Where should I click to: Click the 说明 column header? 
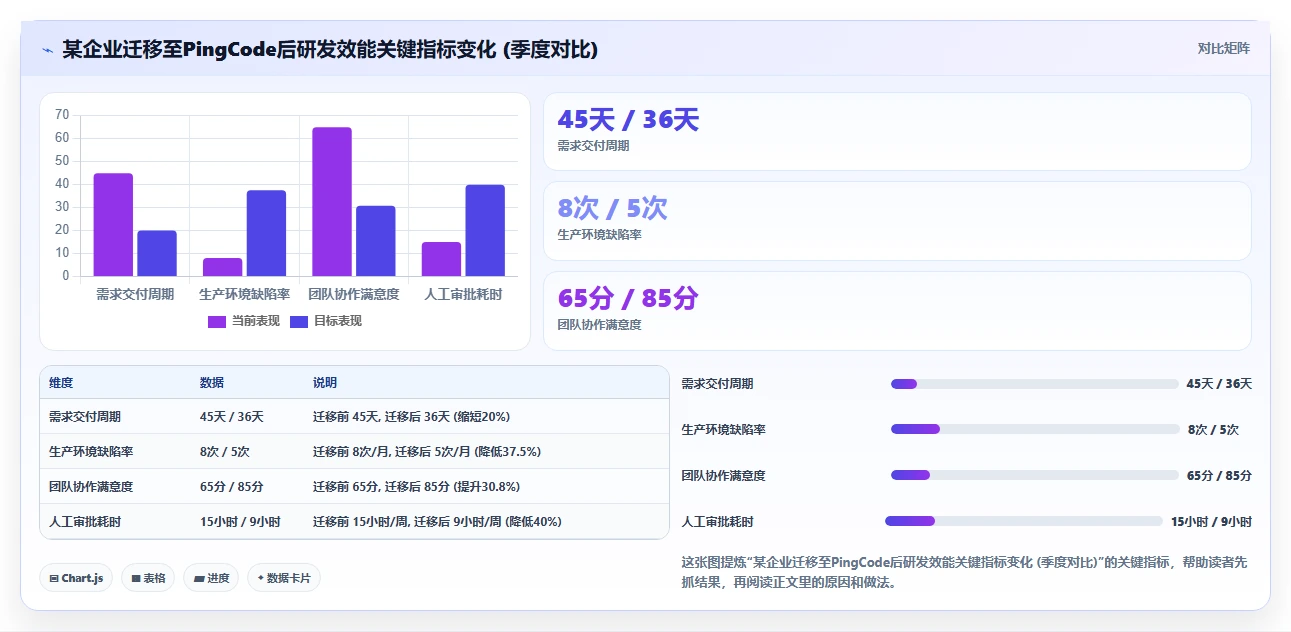(x=325, y=383)
